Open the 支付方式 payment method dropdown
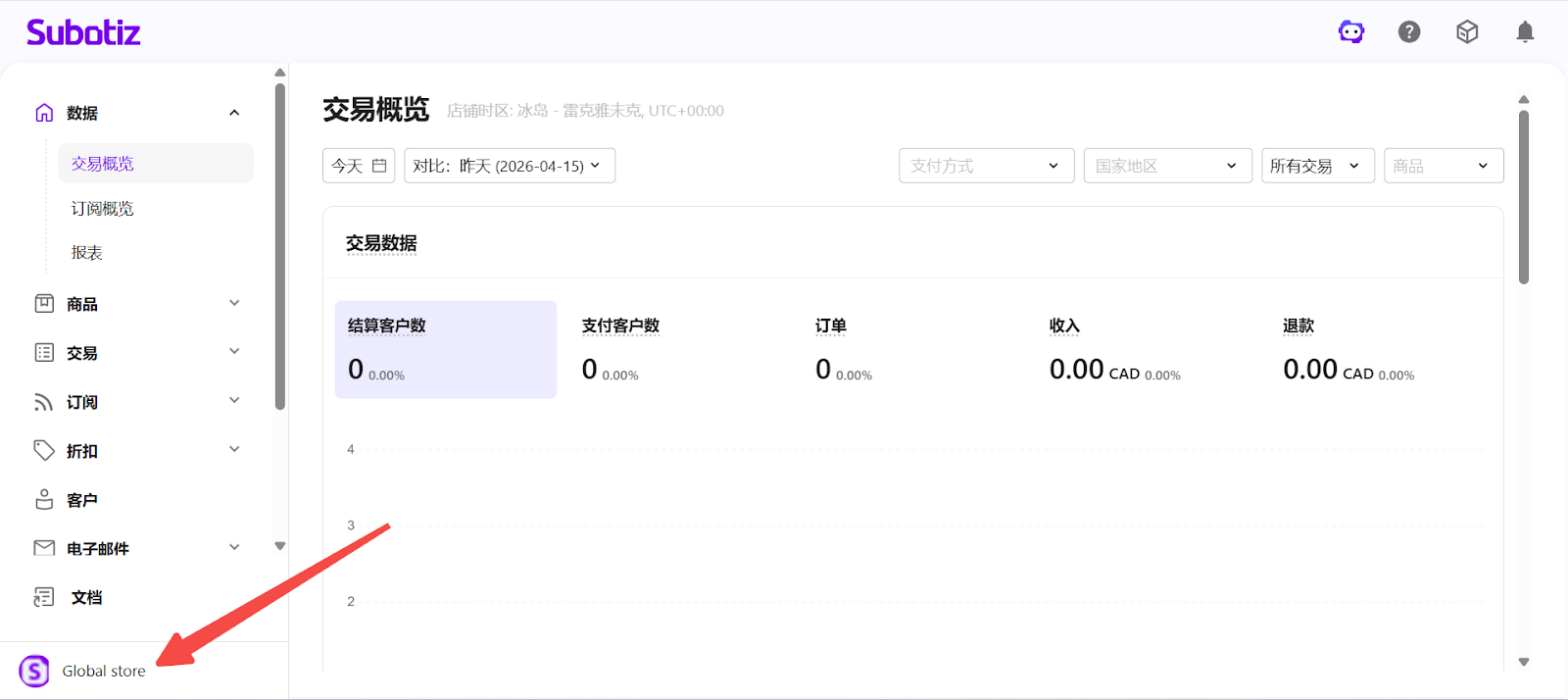 [986, 166]
